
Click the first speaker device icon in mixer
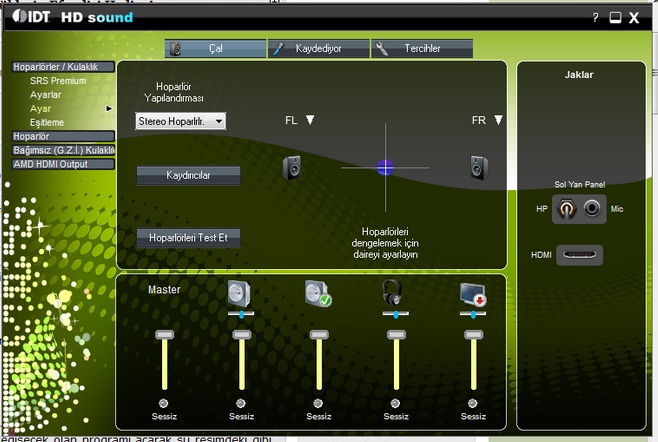(x=240, y=293)
